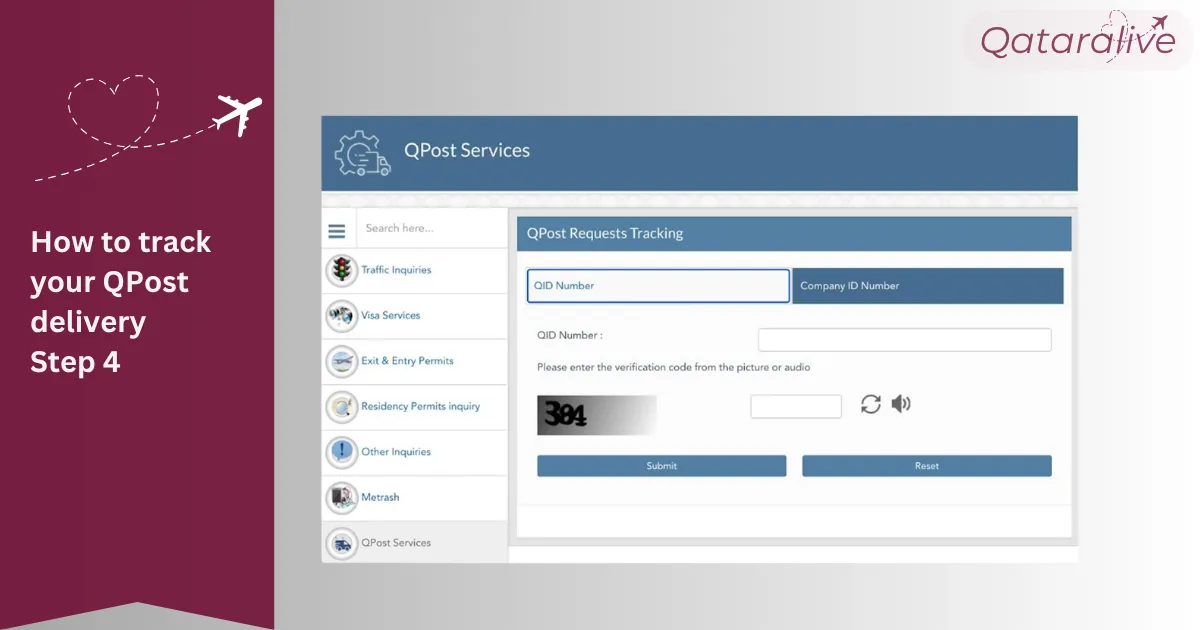Click the Residency Permits inquiry icon
The width and height of the screenshot is (1200, 630).
tap(342, 407)
